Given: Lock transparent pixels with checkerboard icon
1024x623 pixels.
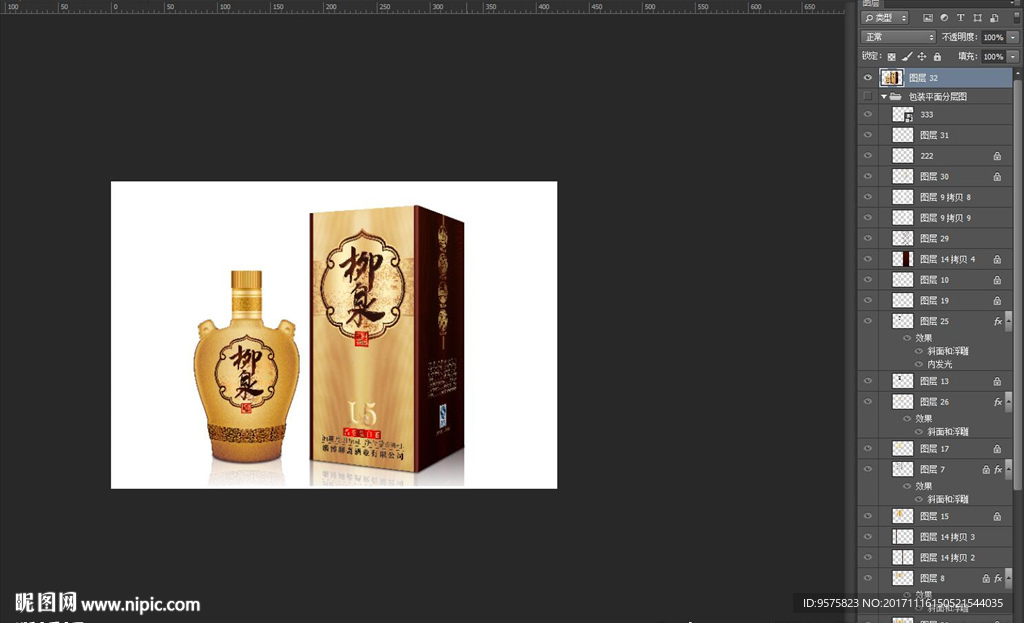Looking at the screenshot, I should click(891, 57).
